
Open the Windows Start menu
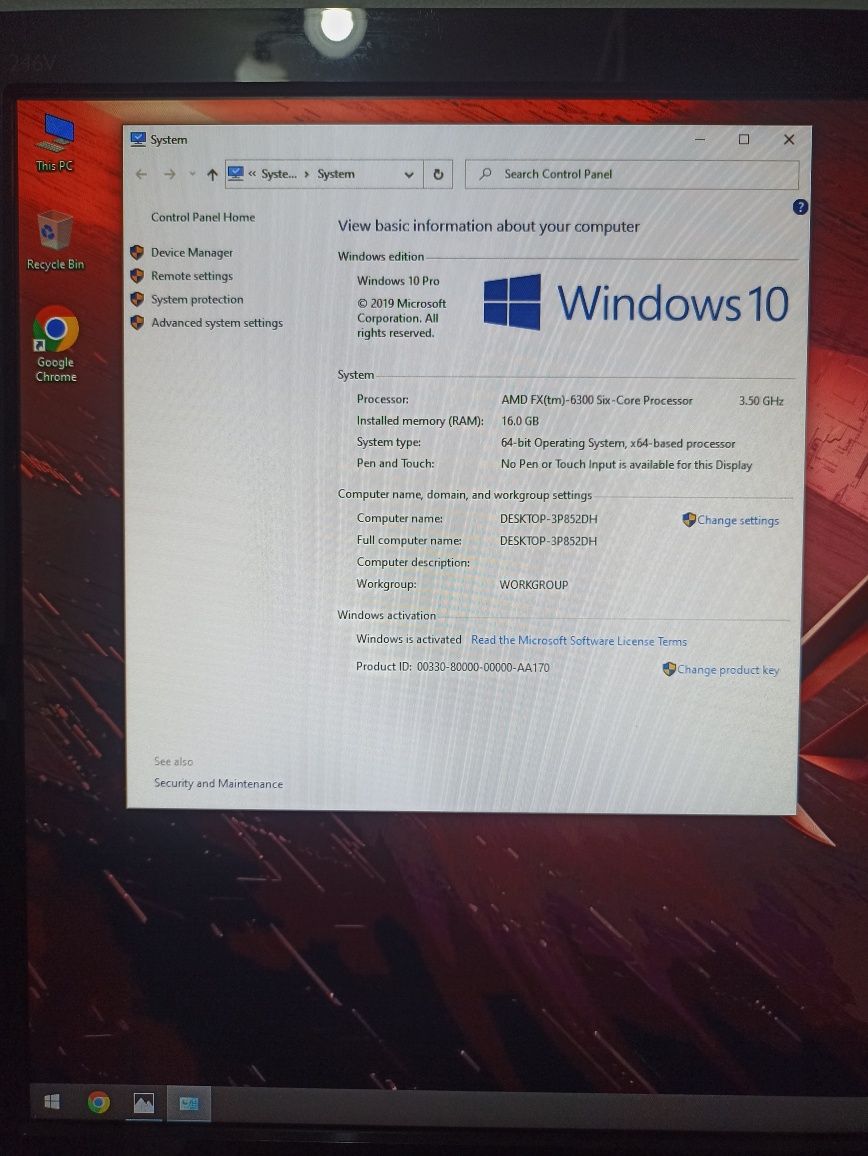52,1101
